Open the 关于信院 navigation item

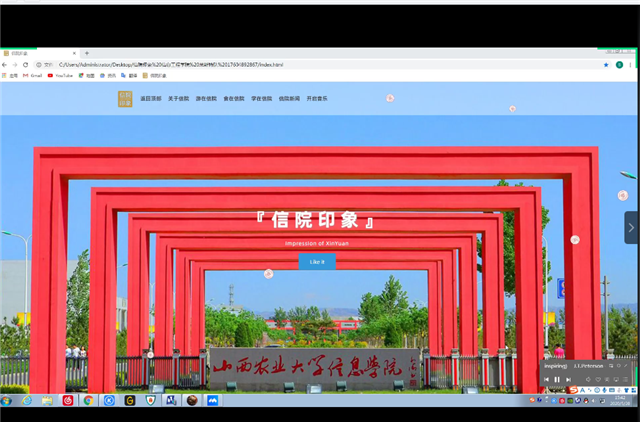click(179, 98)
